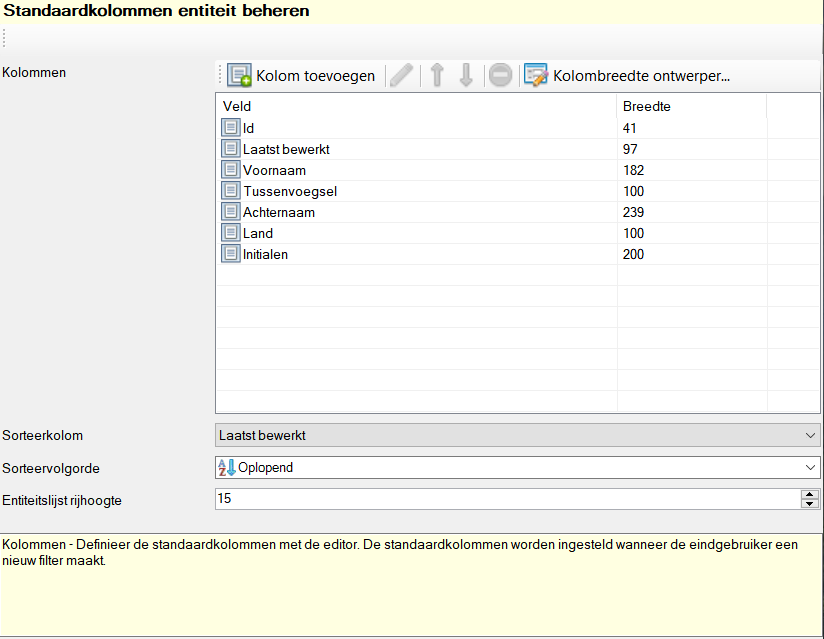
Task: Click the remove column minus icon
Action: [501, 76]
